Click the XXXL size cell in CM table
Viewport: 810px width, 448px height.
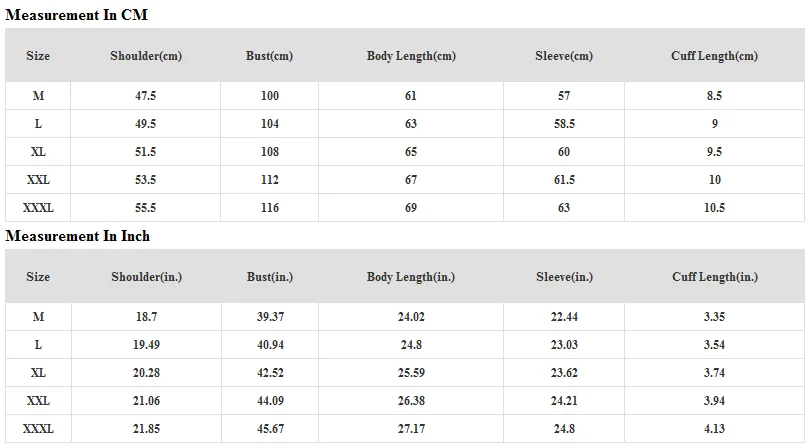[38, 208]
